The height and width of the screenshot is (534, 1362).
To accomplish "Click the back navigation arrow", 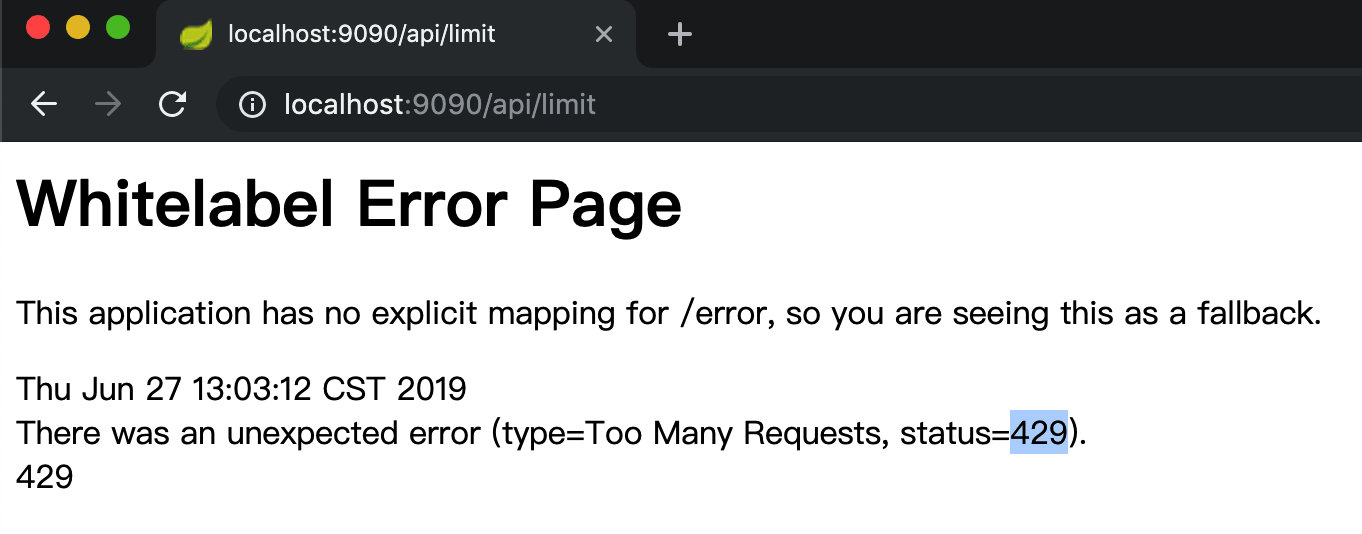I will click(x=44, y=104).
